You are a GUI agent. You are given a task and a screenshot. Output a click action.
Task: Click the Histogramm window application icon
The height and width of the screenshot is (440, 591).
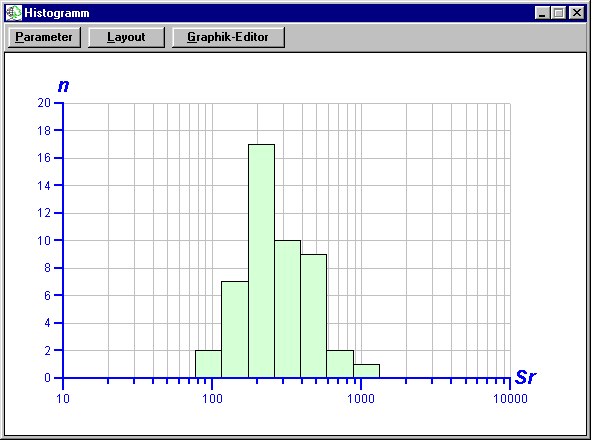(x=14, y=13)
